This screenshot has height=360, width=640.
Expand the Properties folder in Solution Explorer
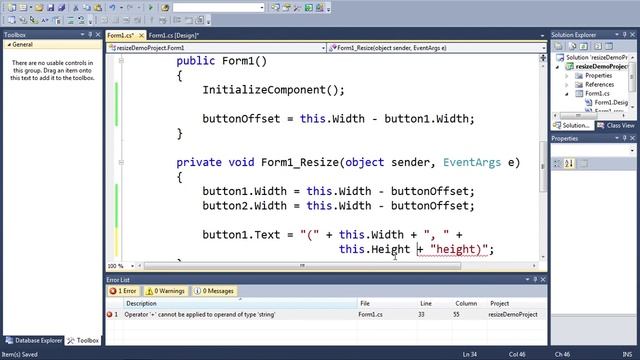coord(567,76)
